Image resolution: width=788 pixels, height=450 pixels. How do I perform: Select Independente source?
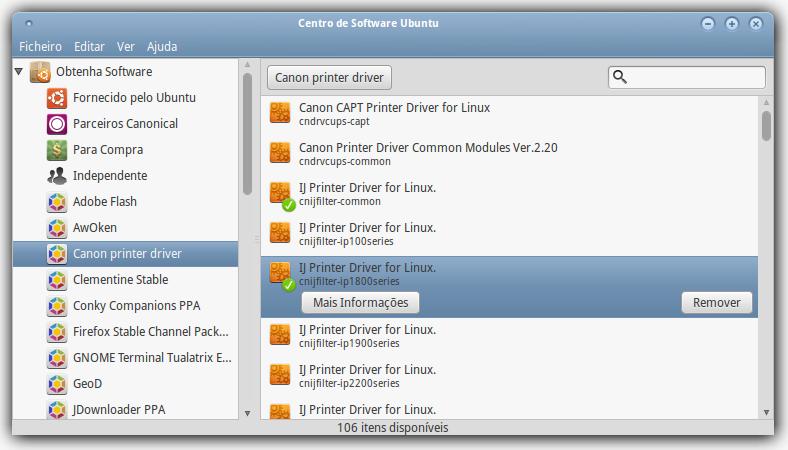(x=110, y=175)
